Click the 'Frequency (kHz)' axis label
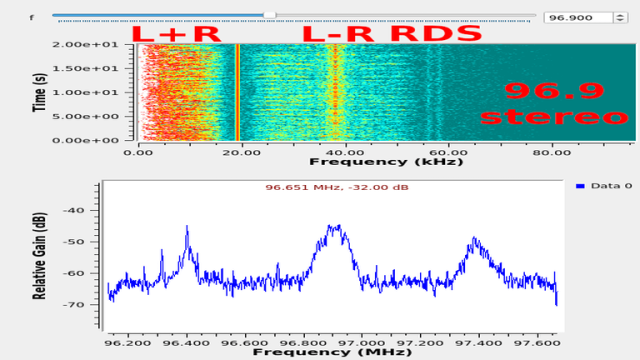Image resolution: width=640 pixels, height=360 pixels. tap(386, 162)
